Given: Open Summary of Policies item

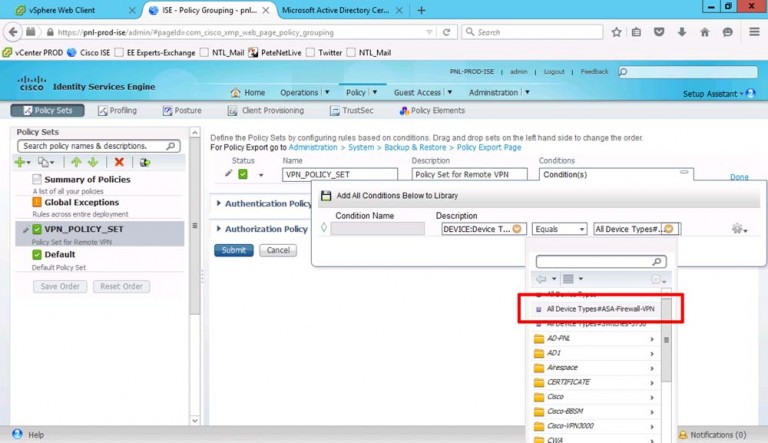Looking at the screenshot, I should point(87,179).
